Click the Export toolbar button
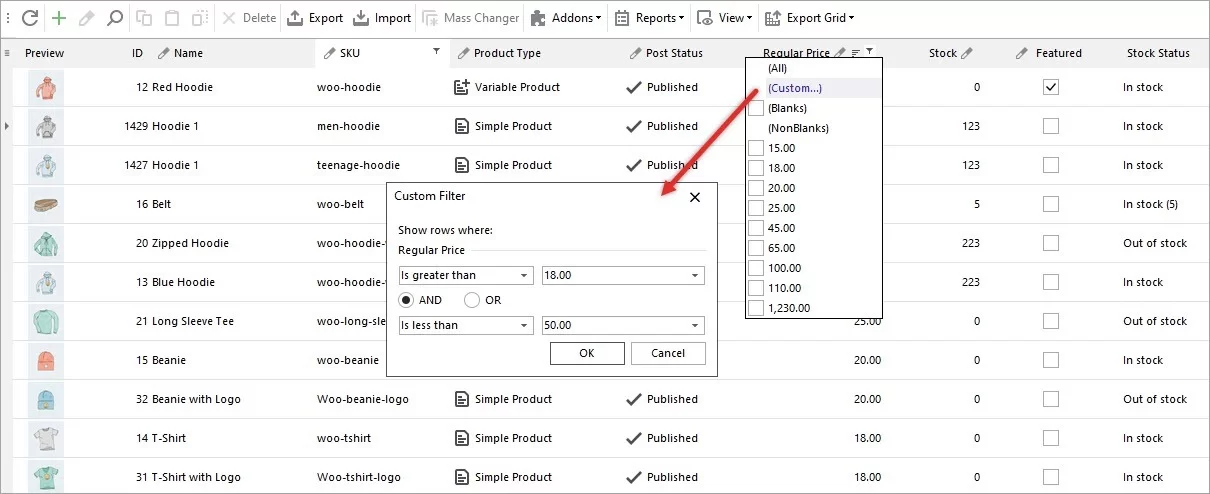Image resolution: width=1210 pixels, height=494 pixels. [x=315, y=18]
